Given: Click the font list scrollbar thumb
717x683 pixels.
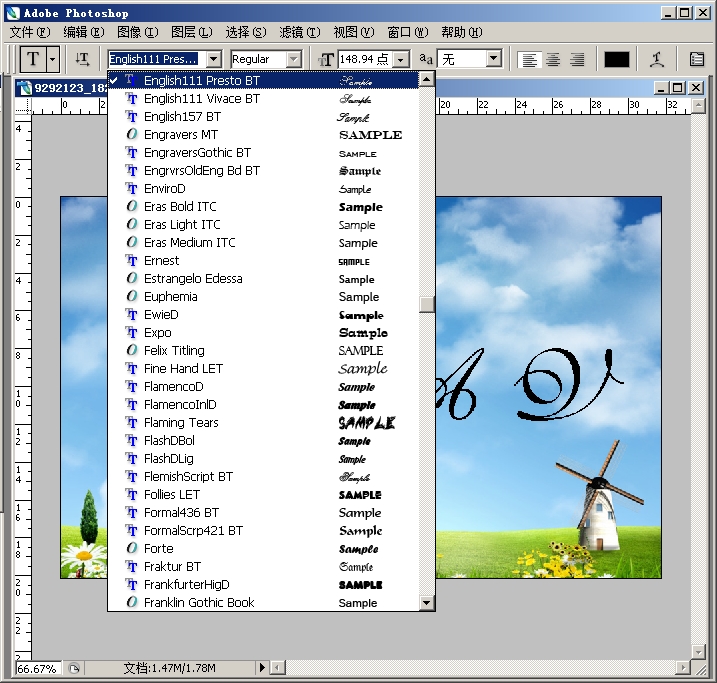Looking at the screenshot, I should pyautogui.click(x=426, y=304).
